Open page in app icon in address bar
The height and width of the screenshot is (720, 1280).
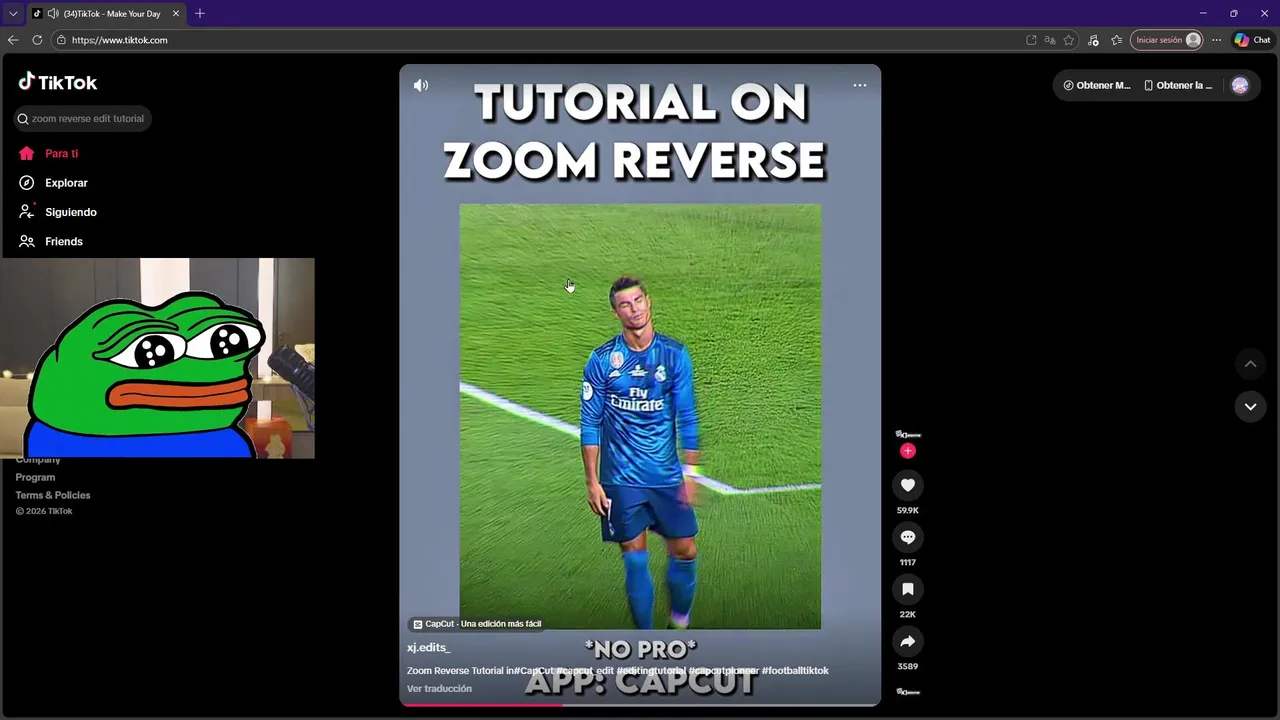click(1031, 40)
